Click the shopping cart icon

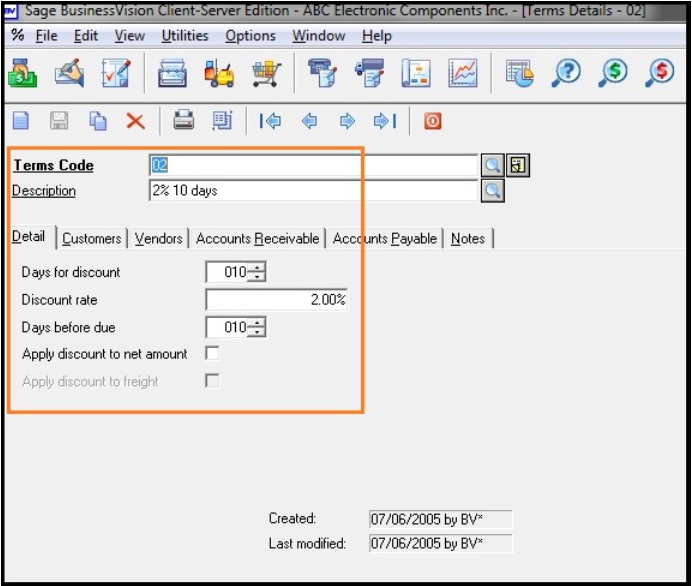pyautogui.click(x=265, y=75)
